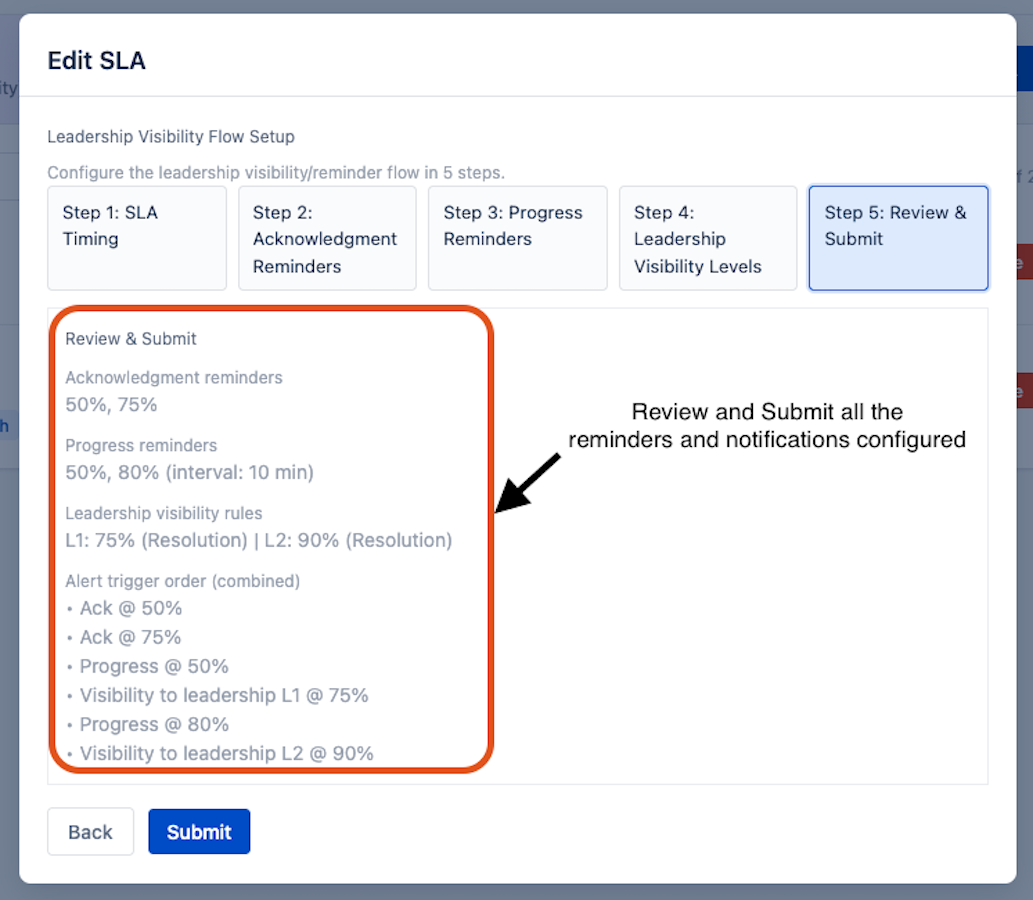Click the Submit button
1033x900 pixels.
click(199, 831)
